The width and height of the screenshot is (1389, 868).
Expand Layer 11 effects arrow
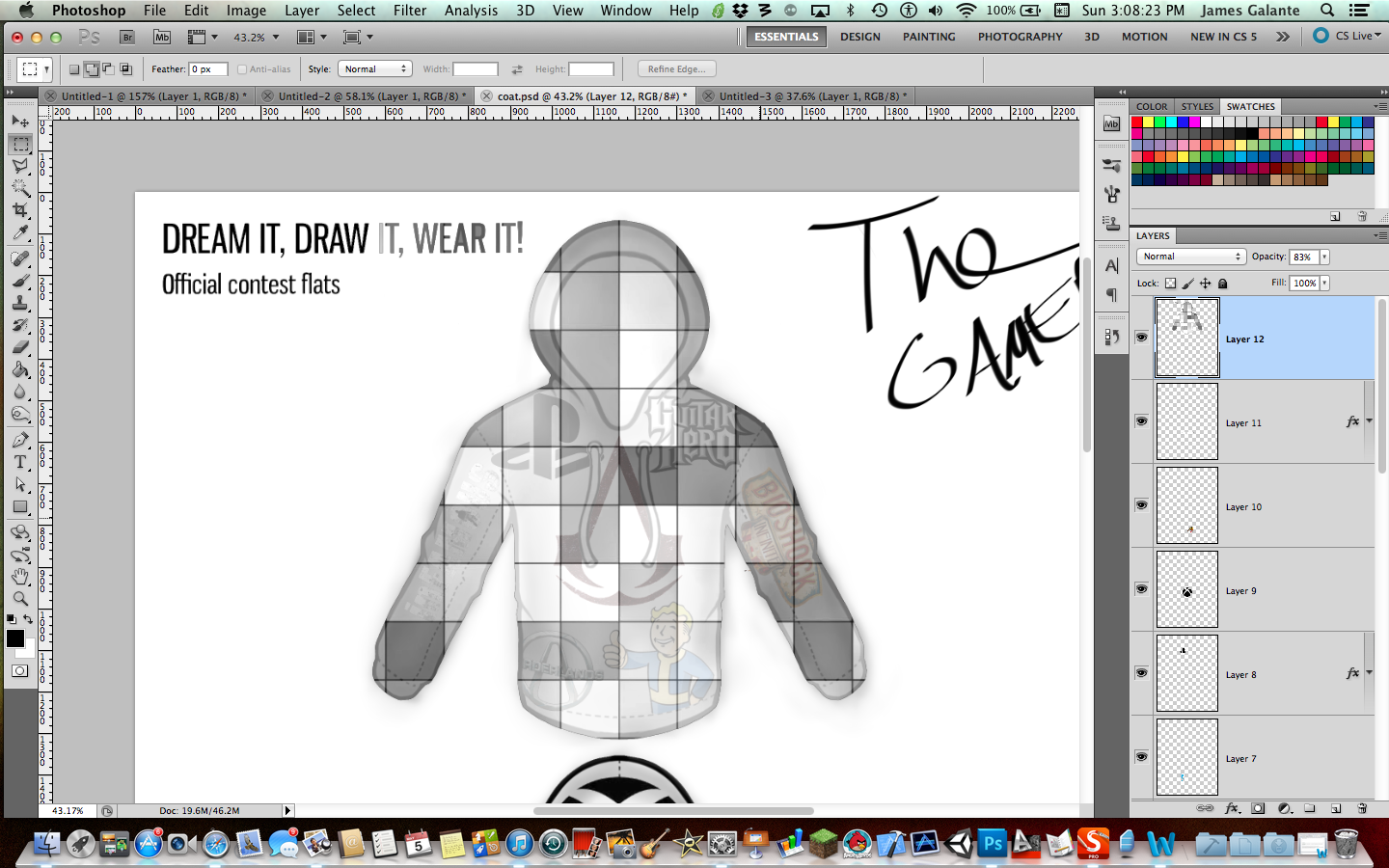(1369, 421)
